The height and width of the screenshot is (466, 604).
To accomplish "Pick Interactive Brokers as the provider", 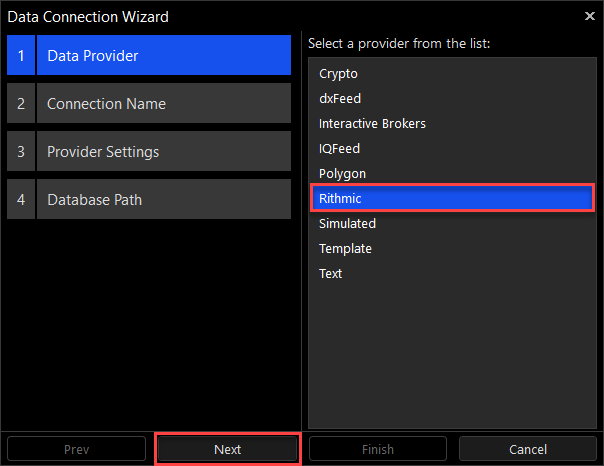I will (x=372, y=124).
